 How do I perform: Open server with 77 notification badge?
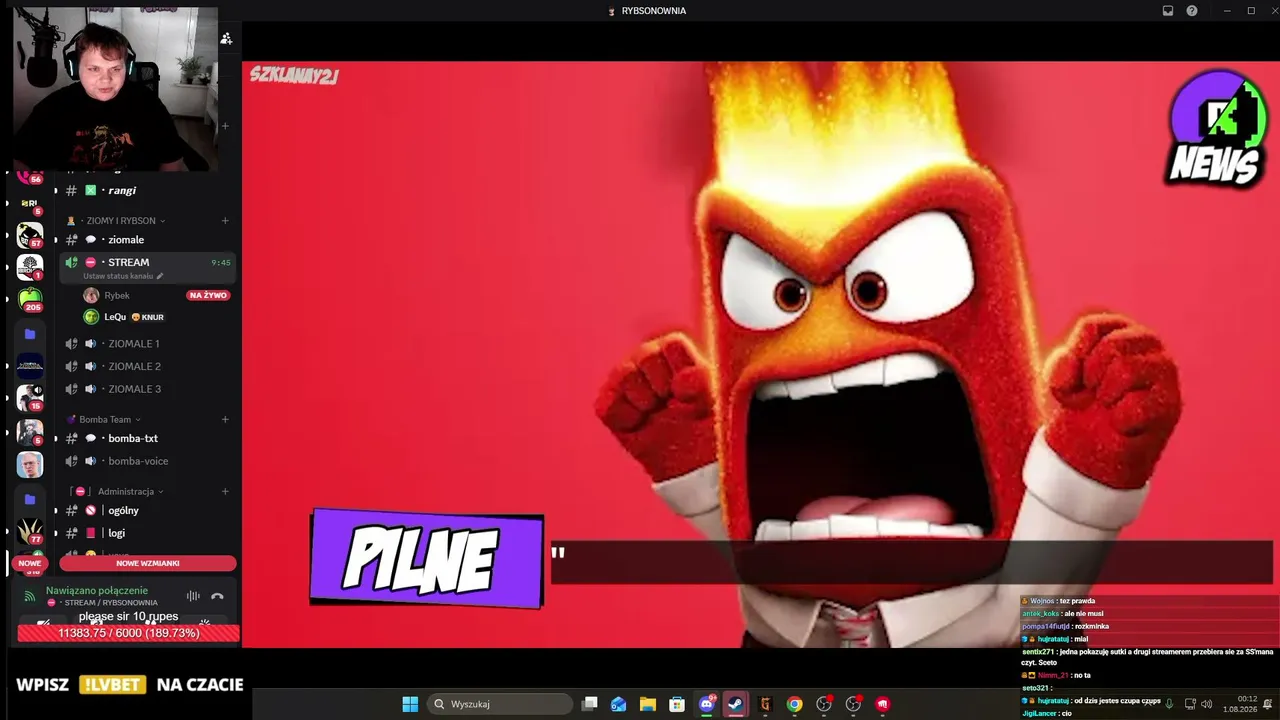pyautogui.click(x=30, y=531)
